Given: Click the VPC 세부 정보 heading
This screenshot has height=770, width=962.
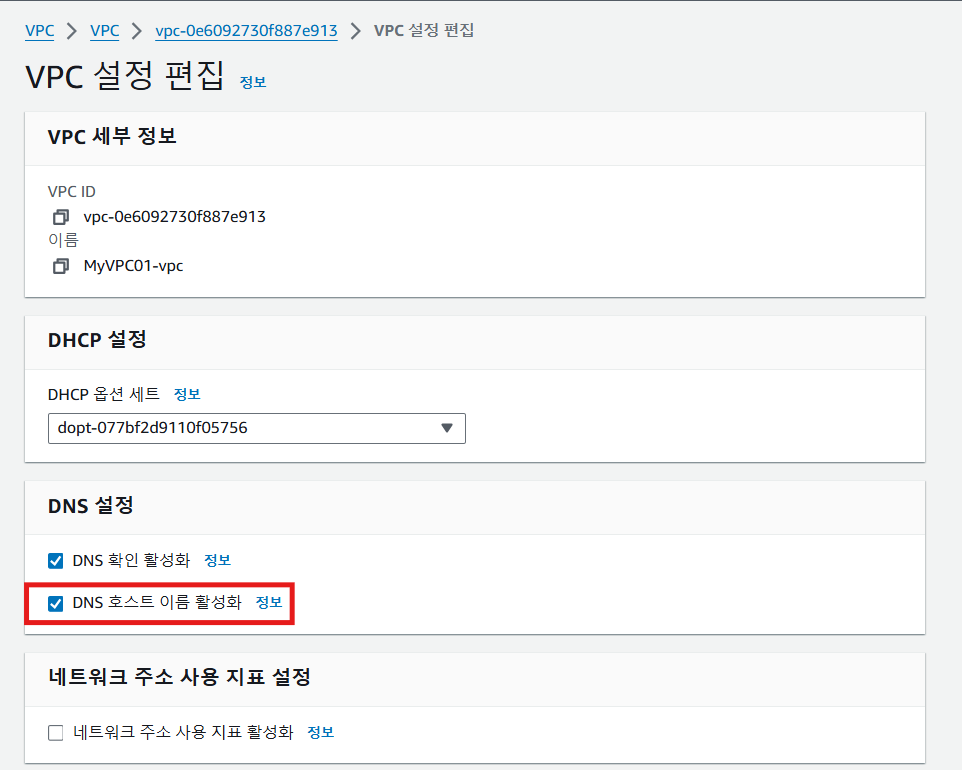Looking at the screenshot, I should [112, 136].
